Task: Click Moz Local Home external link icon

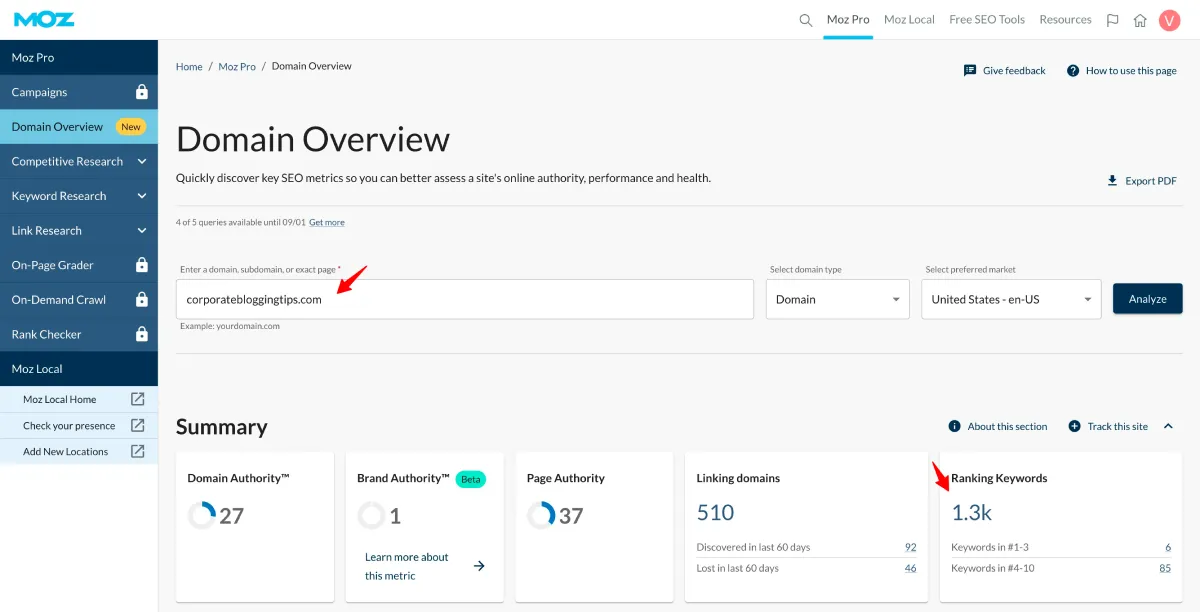Action: coord(138,399)
